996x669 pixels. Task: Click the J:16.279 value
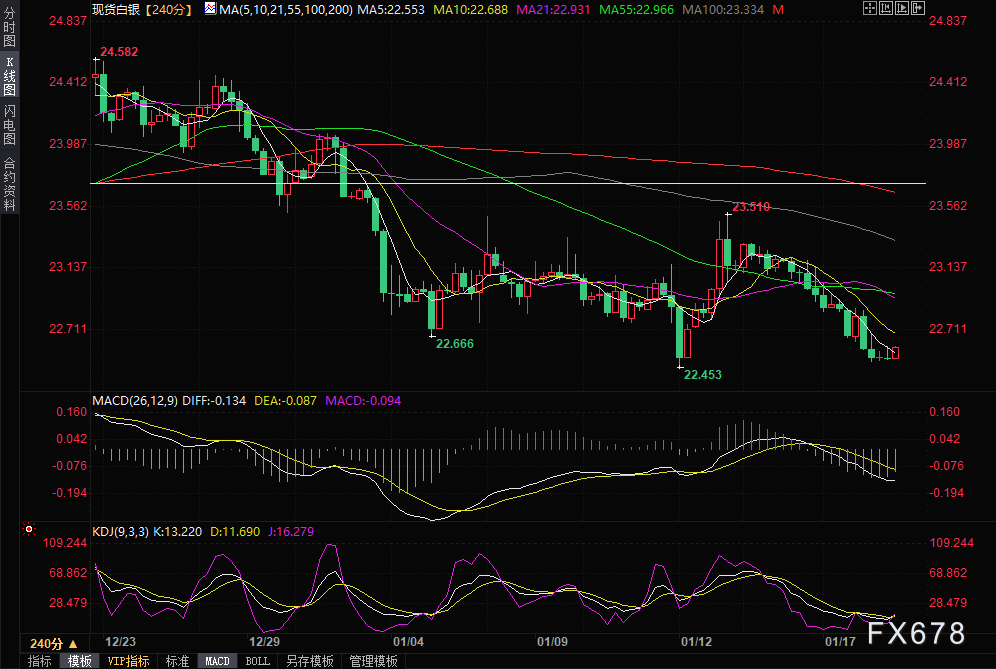click(x=291, y=532)
